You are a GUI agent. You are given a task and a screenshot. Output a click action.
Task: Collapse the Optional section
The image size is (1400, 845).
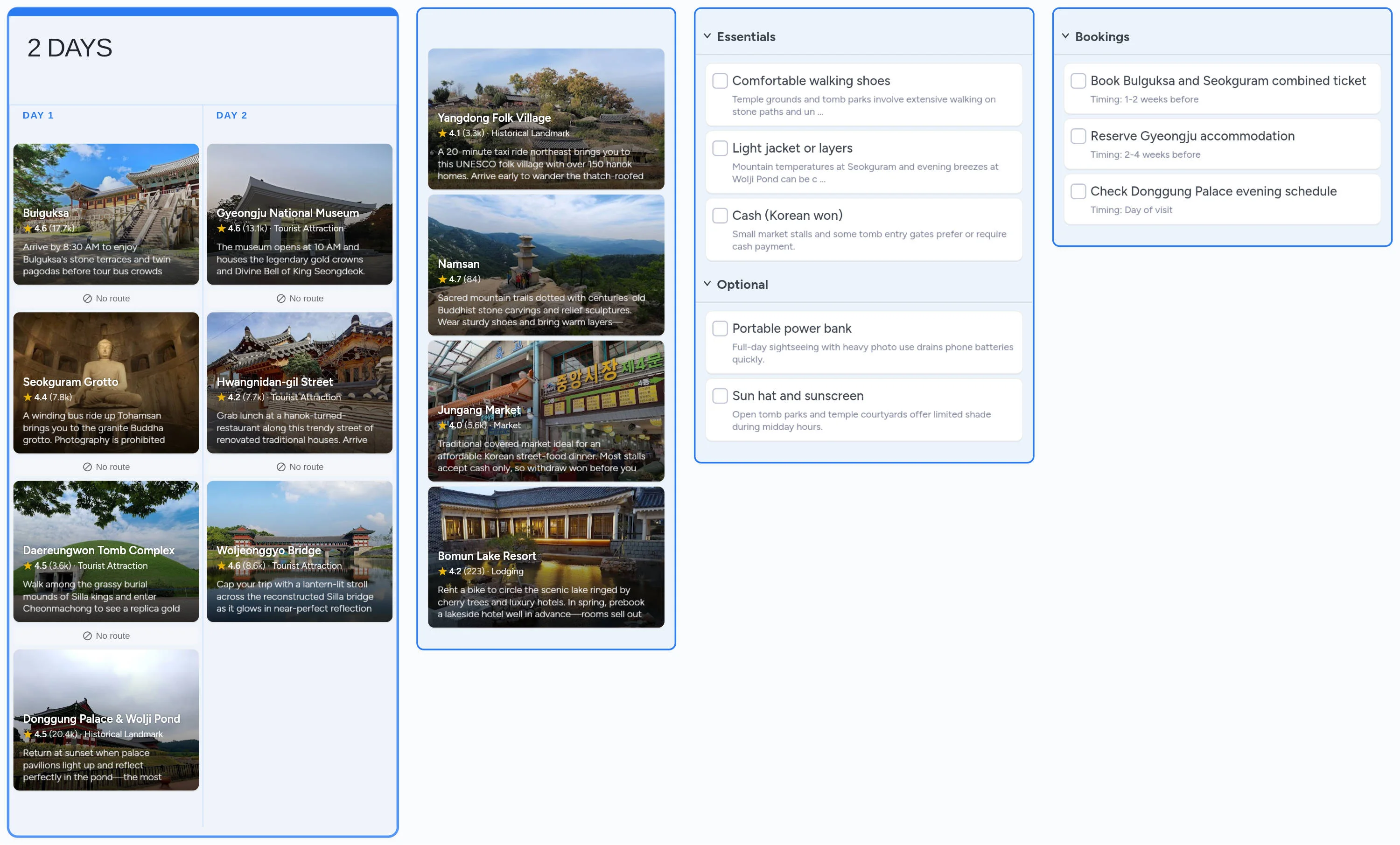click(x=707, y=283)
